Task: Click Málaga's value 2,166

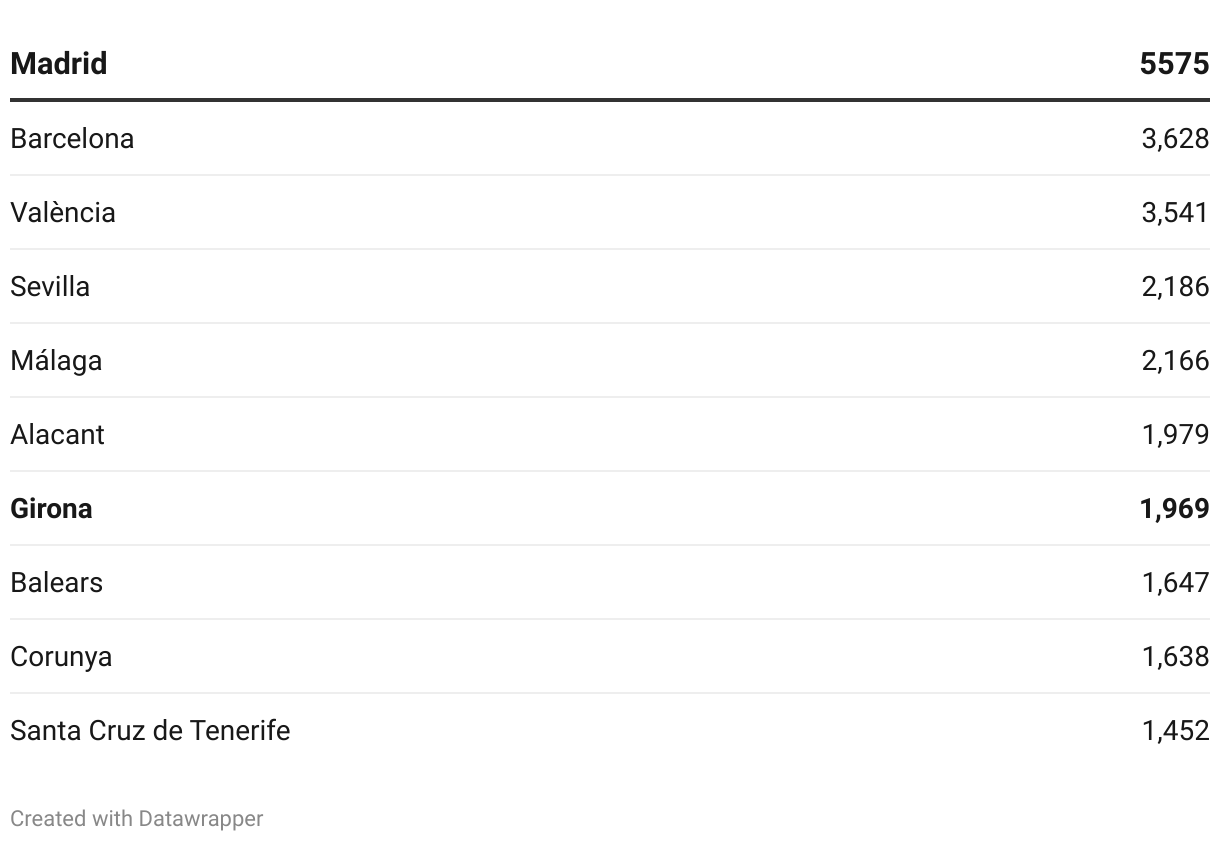Action: (1175, 360)
